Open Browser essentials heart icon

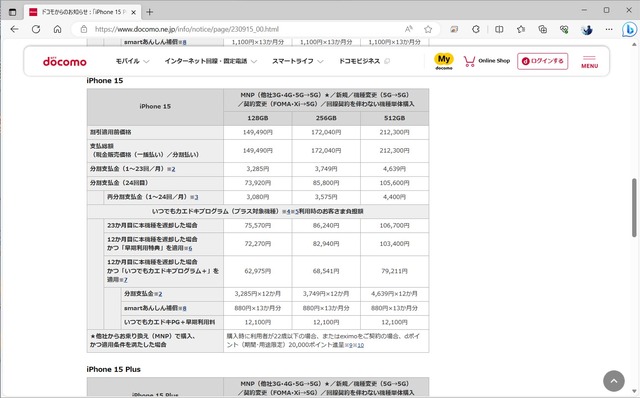(x=564, y=29)
